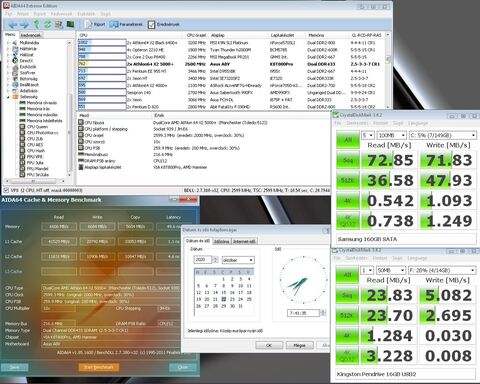Switch to the Internet idő tab
The height and width of the screenshot is (384, 480).
click(x=244, y=241)
